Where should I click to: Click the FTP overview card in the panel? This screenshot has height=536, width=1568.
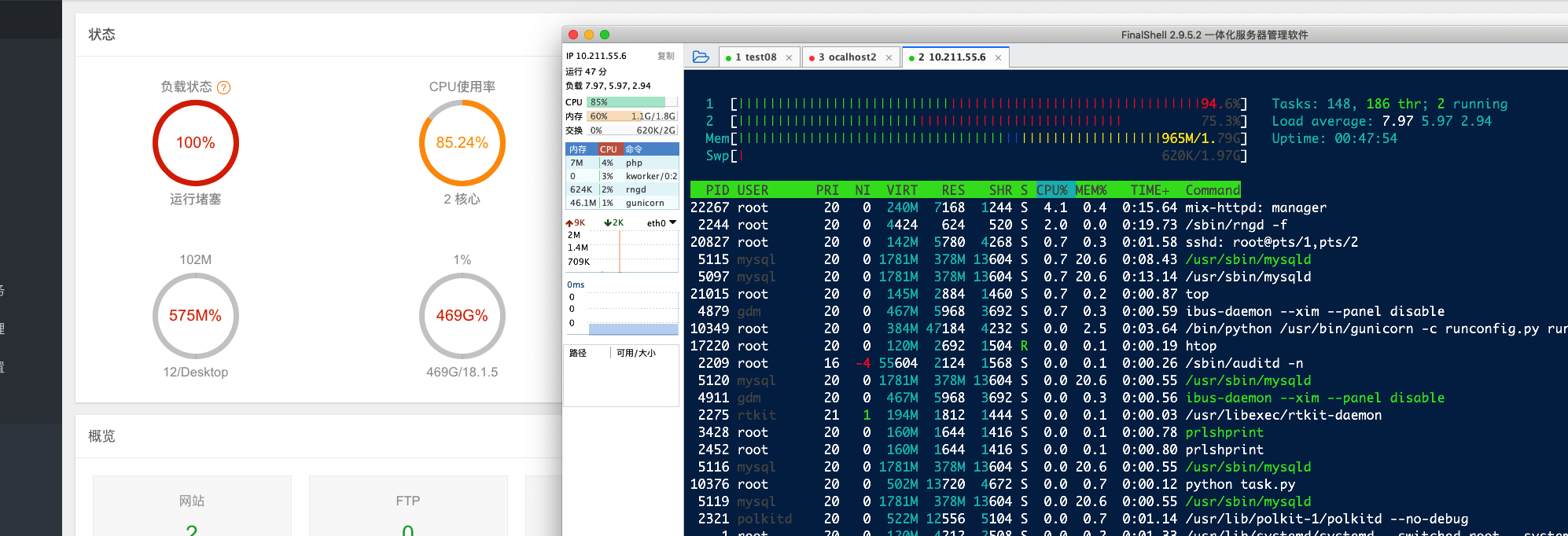408,505
